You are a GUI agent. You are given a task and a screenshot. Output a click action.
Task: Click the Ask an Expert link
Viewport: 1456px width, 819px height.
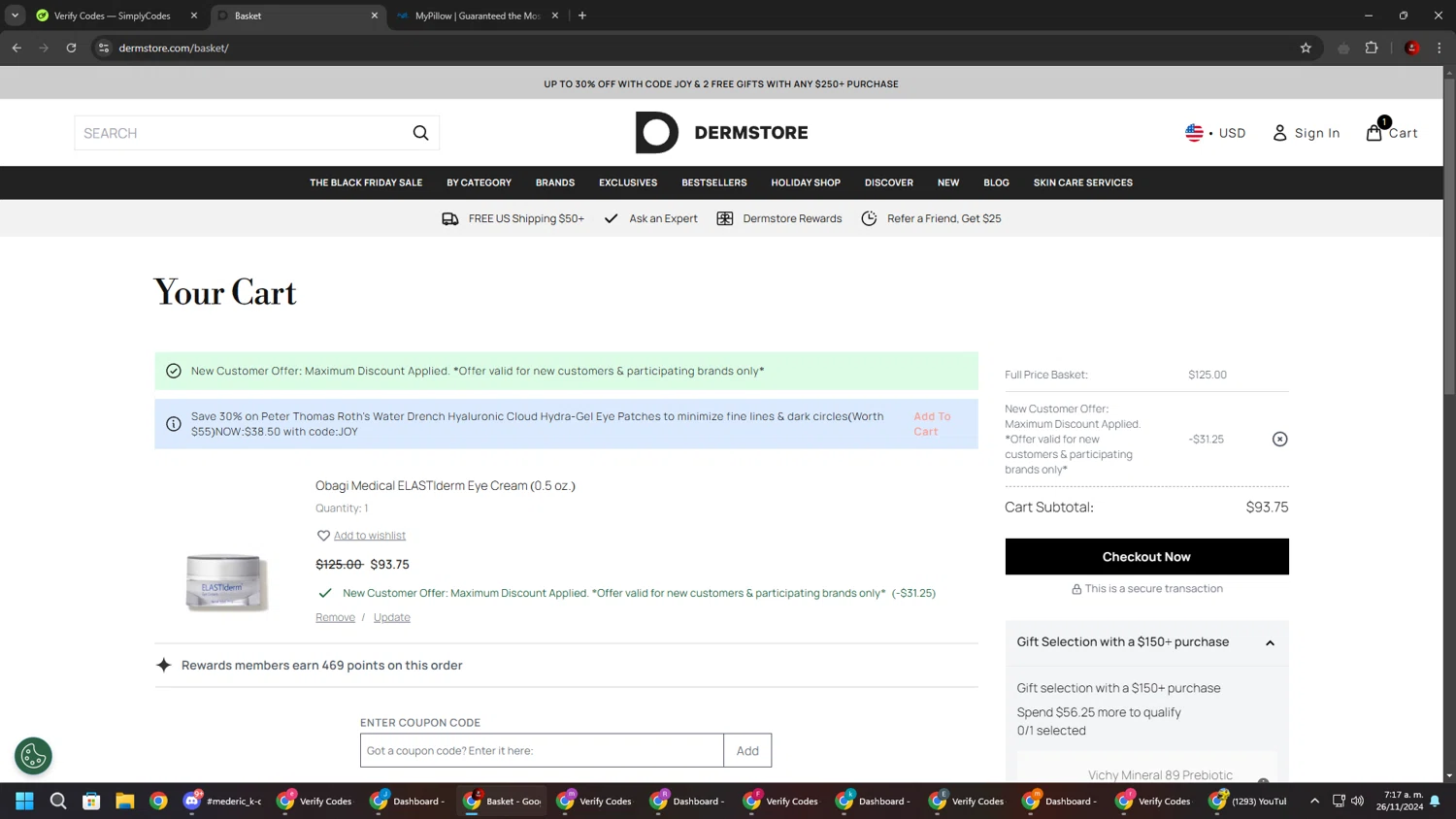coord(663,218)
